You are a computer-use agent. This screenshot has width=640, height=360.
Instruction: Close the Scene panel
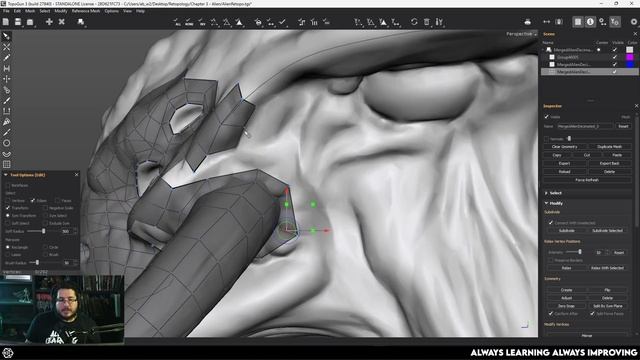(x=635, y=34)
